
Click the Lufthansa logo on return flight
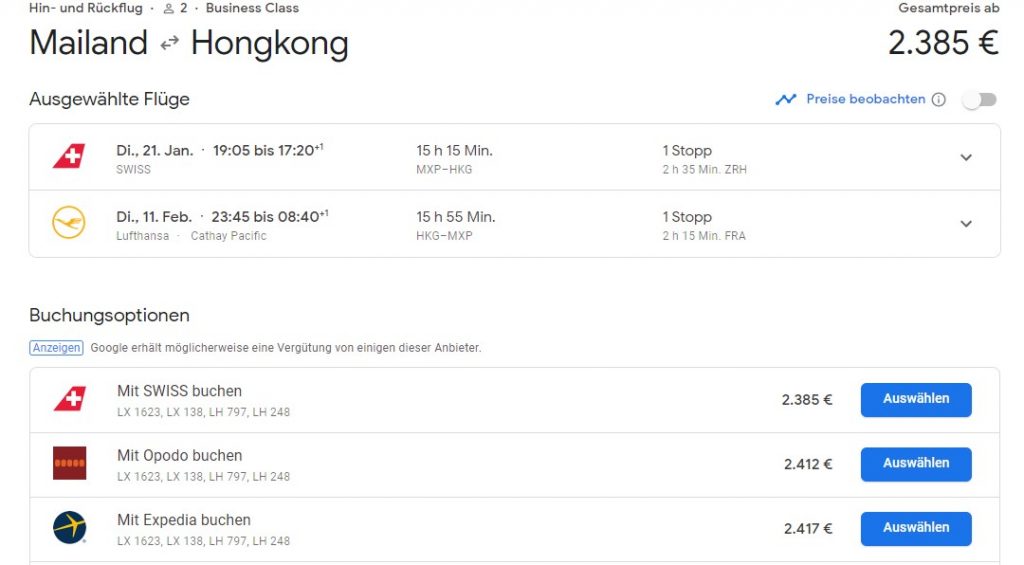click(69, 223)
